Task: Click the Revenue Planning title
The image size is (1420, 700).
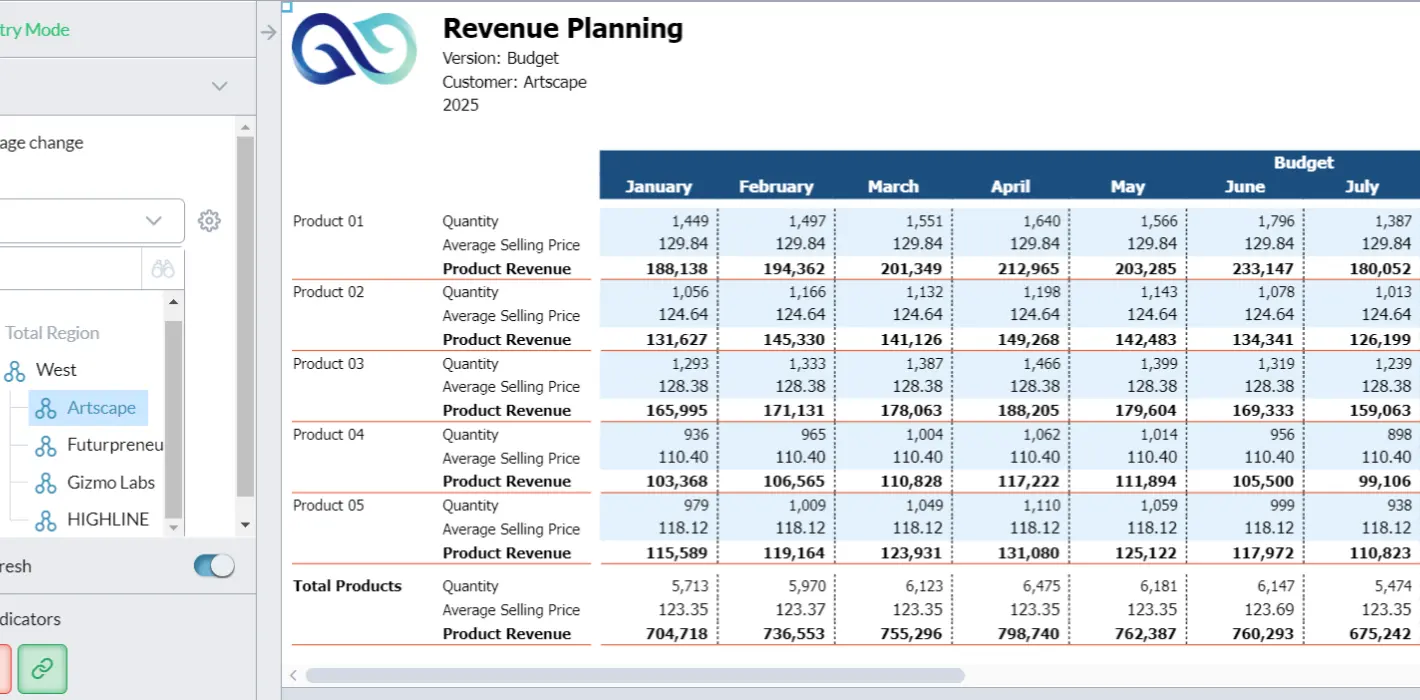Action: (563, 28)
